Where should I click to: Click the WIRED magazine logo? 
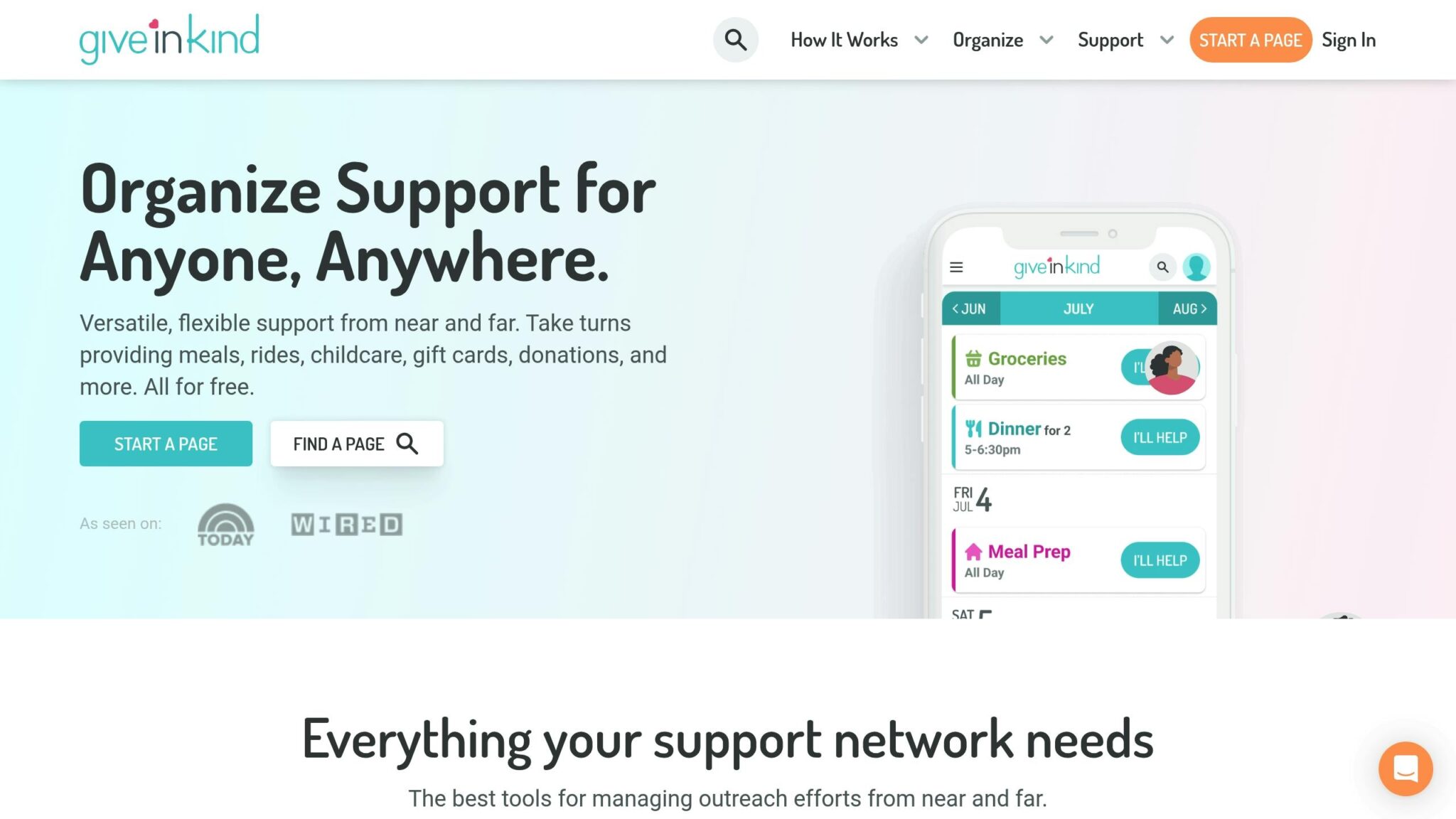346,525
